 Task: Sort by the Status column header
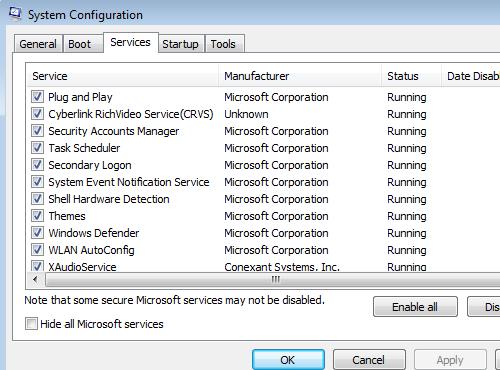(412, 76)
